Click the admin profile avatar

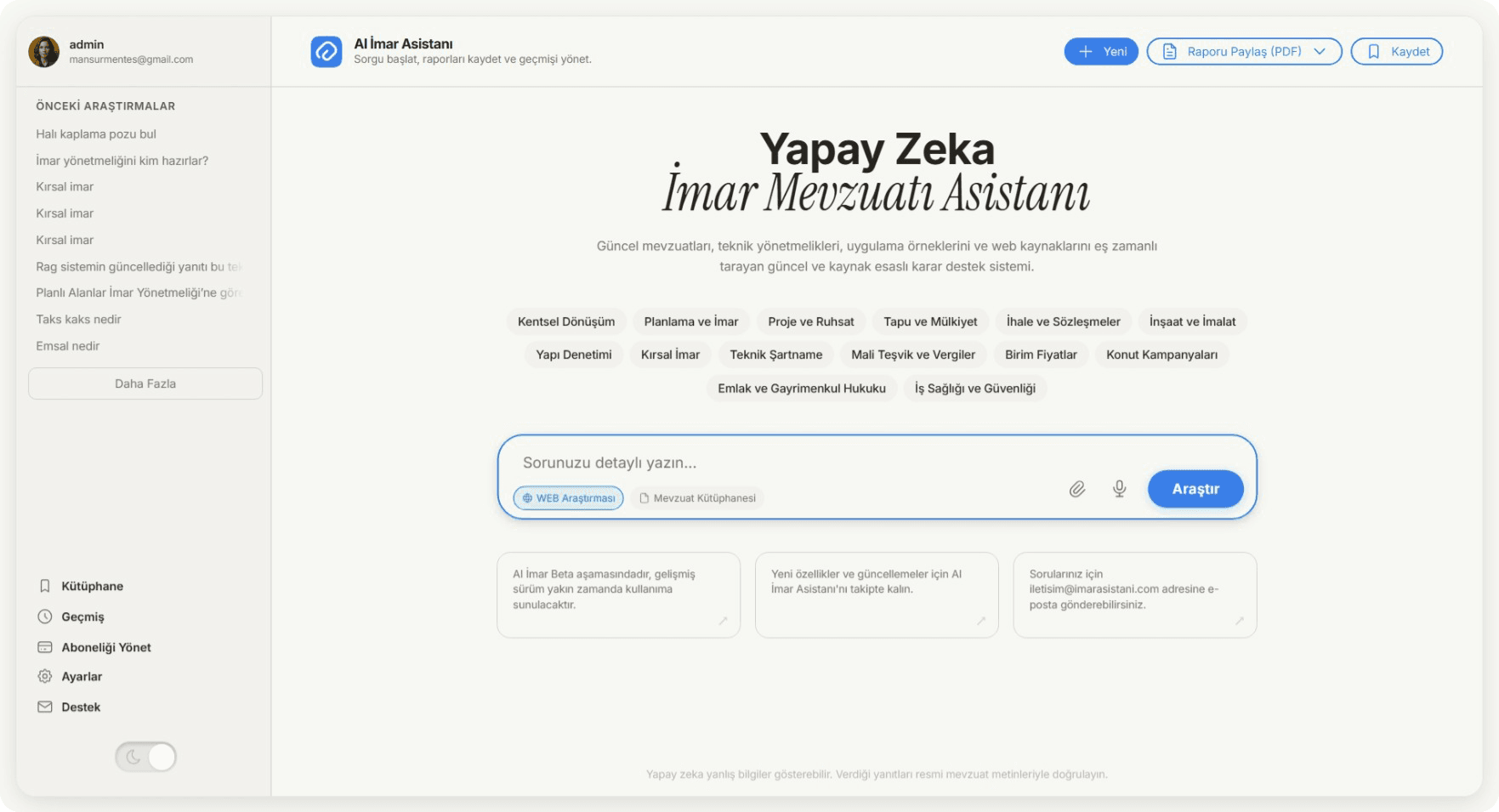tap(44, 52)
